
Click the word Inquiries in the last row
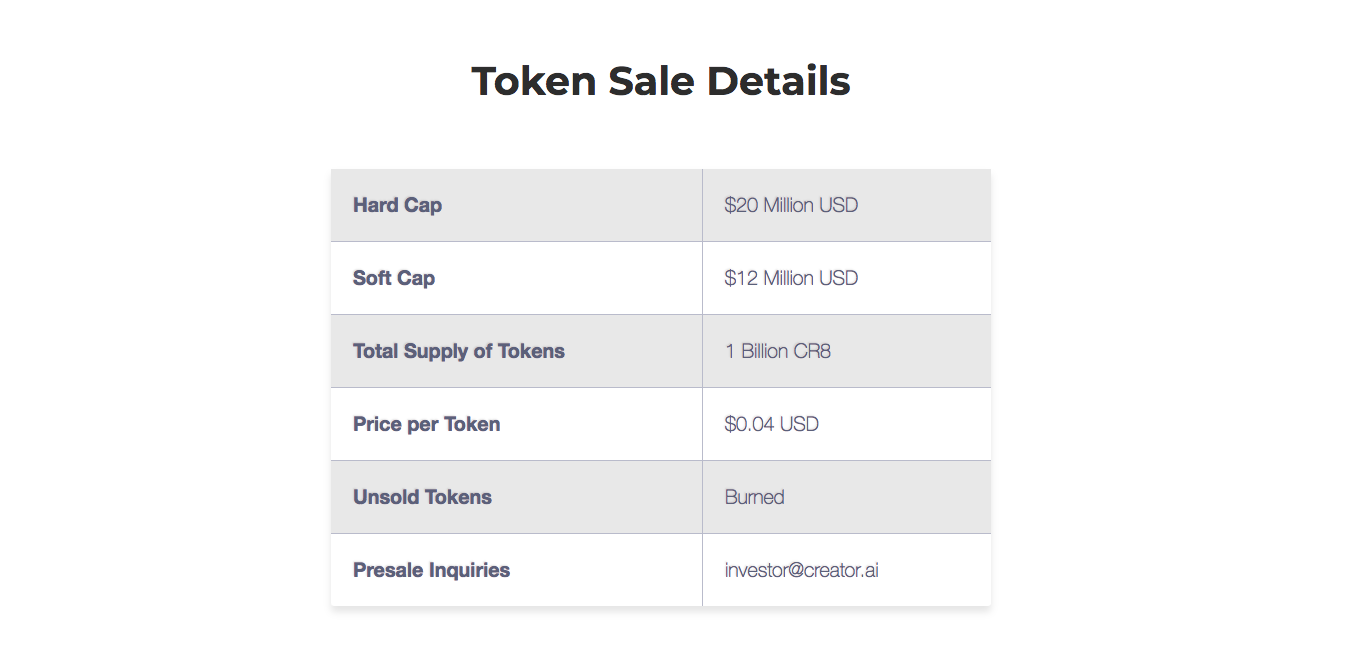(x=469, y=570)
